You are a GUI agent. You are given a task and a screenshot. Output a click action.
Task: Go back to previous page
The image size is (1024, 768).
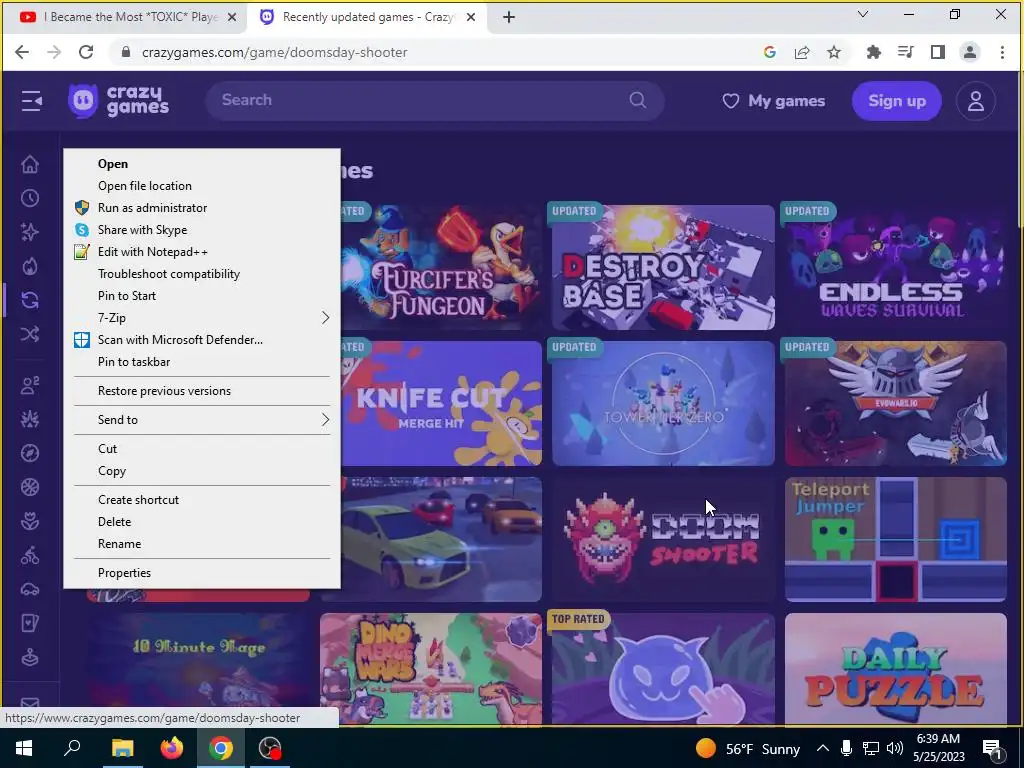(x=22, y=52)
